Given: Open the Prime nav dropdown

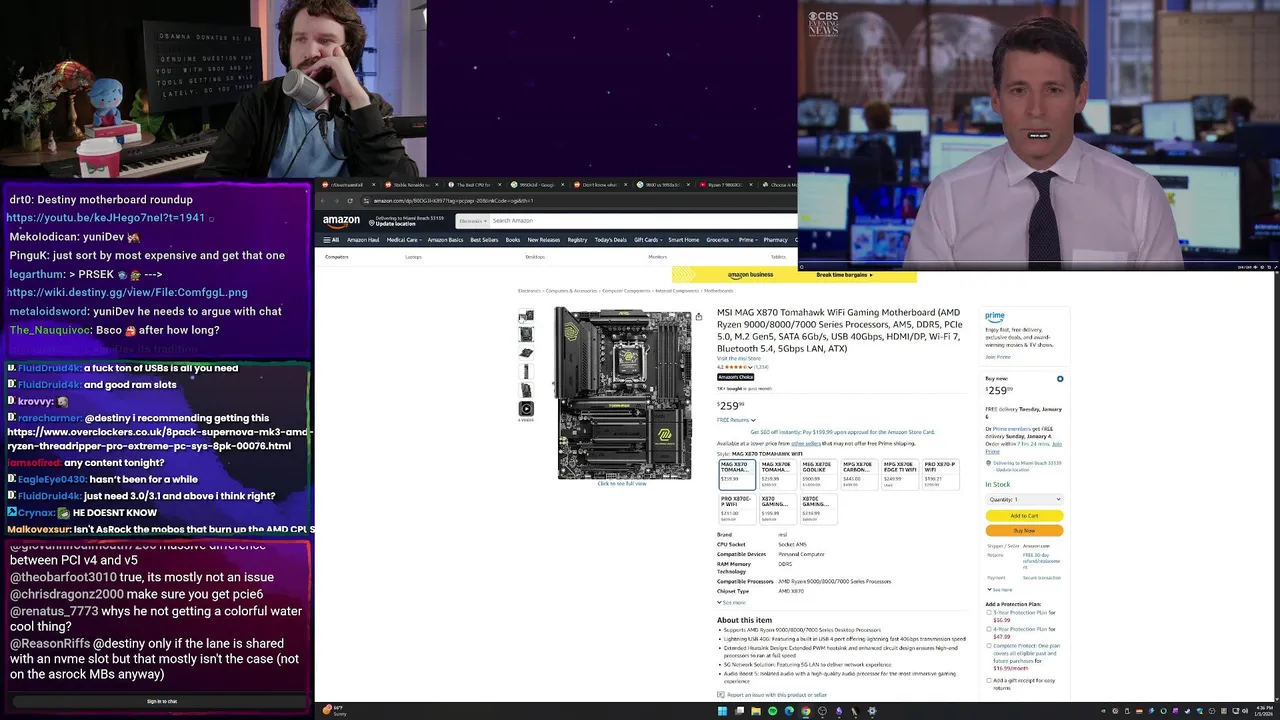Looking at the screenshot, I should [x=747, y=240].
